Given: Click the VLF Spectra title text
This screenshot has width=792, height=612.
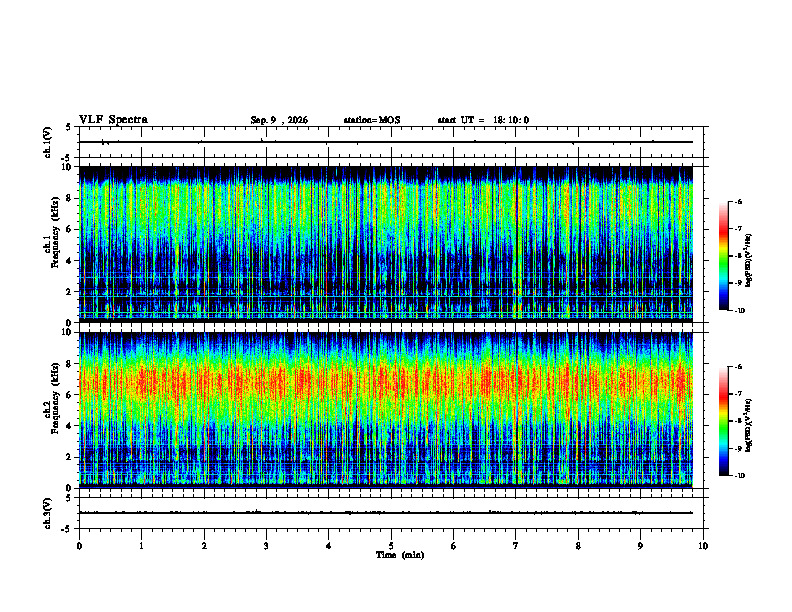Looking at the screenshot, I should (113, 120).
